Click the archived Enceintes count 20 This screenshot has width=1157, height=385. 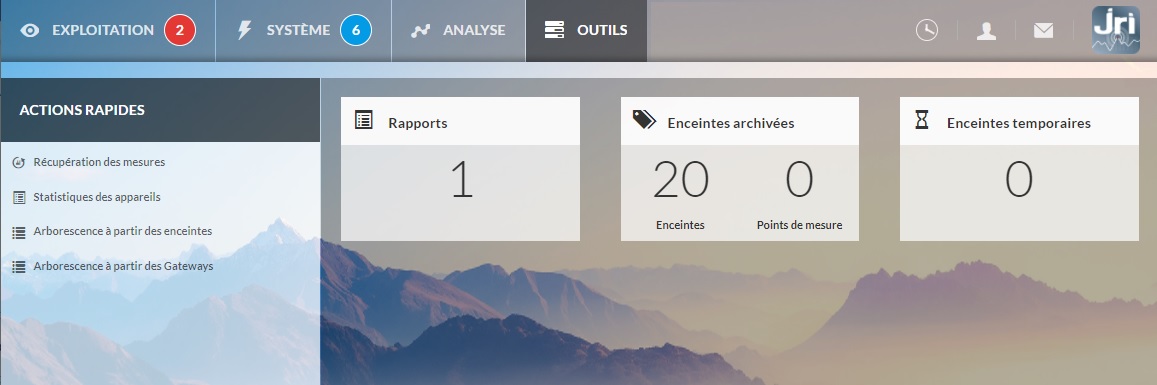pos(680,180)
